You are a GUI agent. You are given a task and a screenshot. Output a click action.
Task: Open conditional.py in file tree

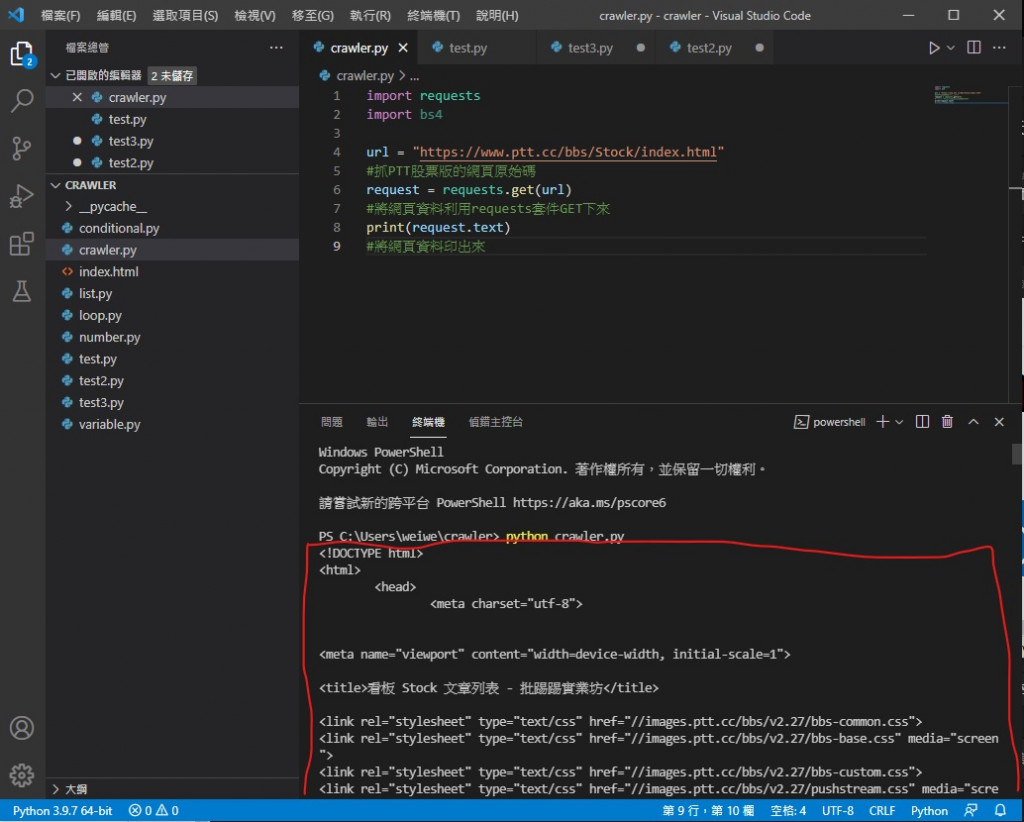point(172,229)
